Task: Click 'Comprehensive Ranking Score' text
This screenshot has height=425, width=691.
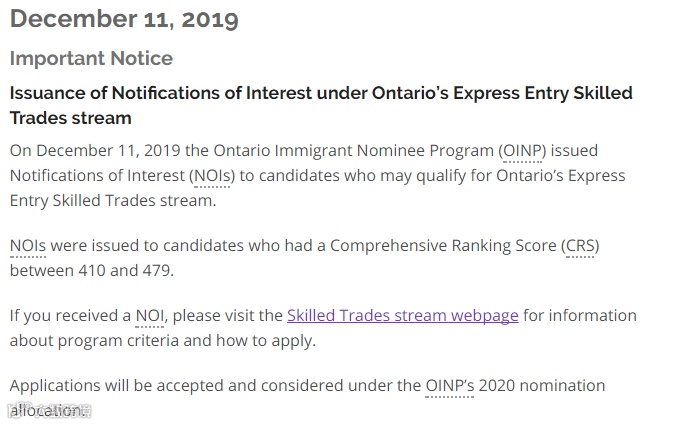Action: pyautogui.click(x=443, y=246)
